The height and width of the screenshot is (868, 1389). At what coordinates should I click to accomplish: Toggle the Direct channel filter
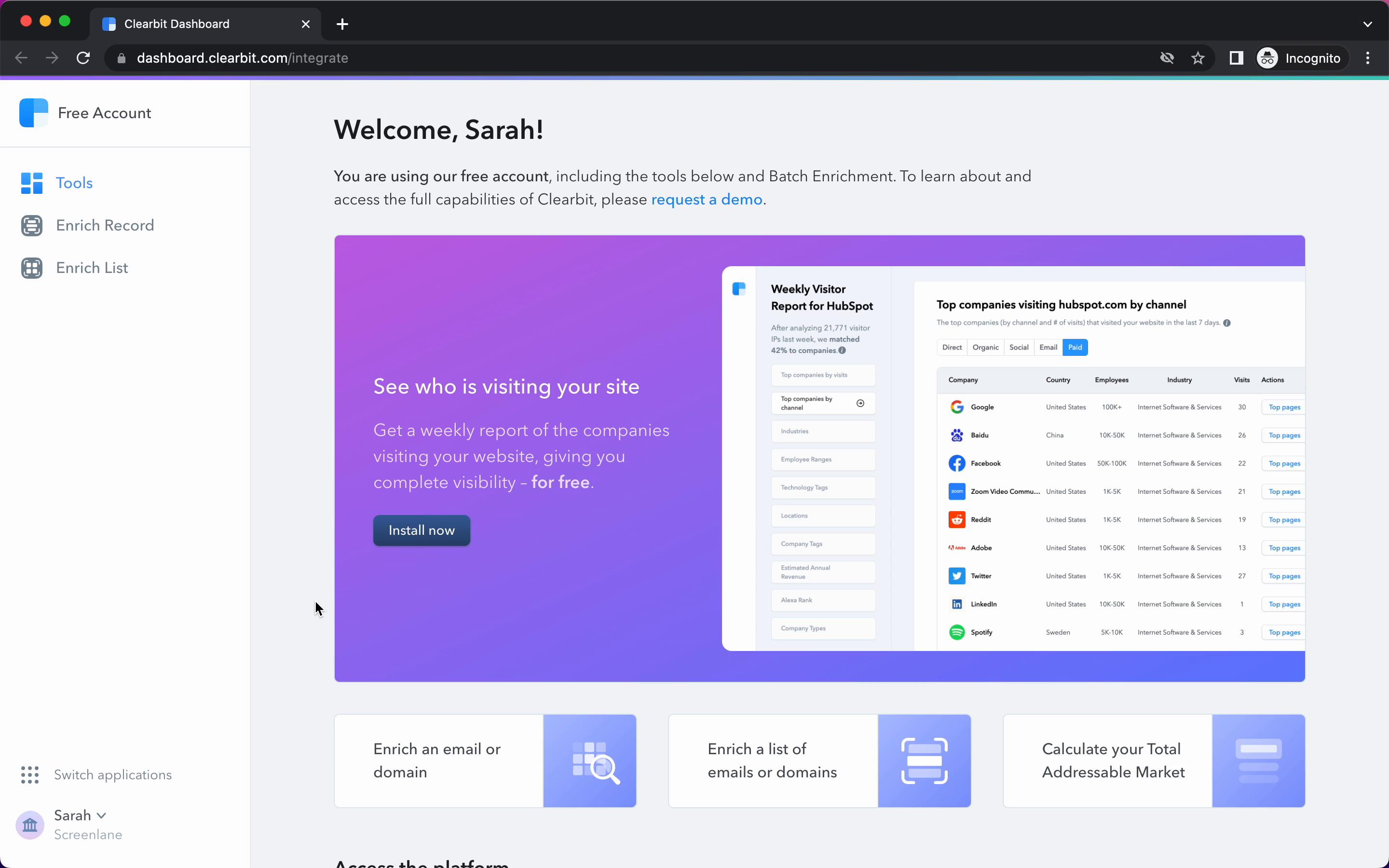click(x=952, y=347)
